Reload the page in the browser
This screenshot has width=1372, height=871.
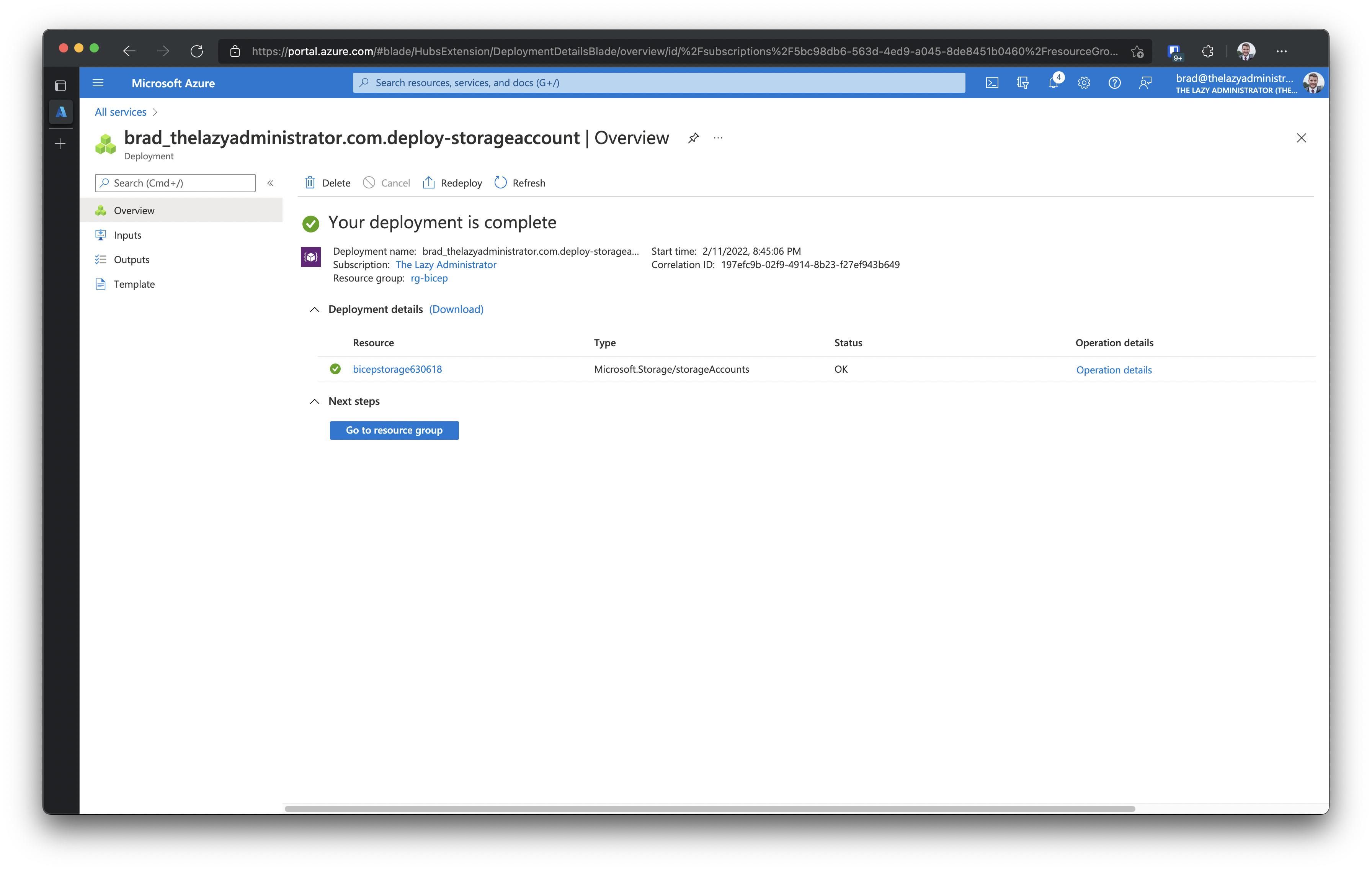tap(196, 51)
